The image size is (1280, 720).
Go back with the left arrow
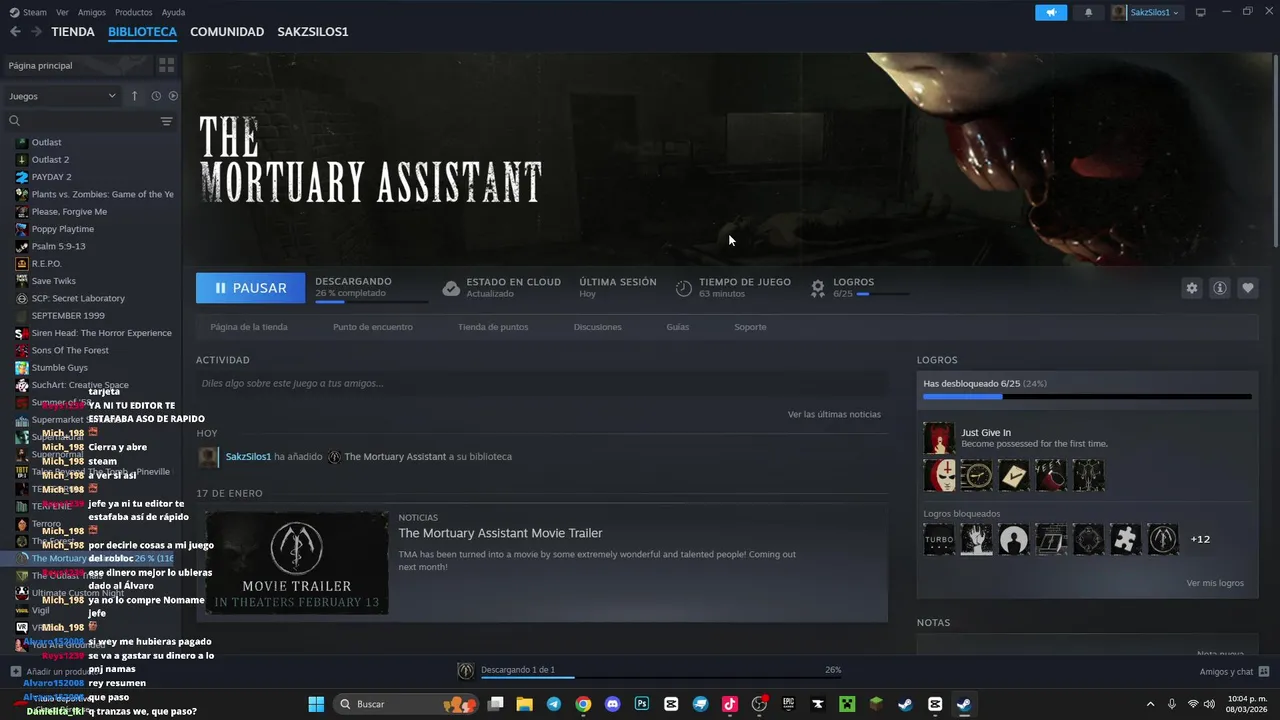[x=15, y=32]
